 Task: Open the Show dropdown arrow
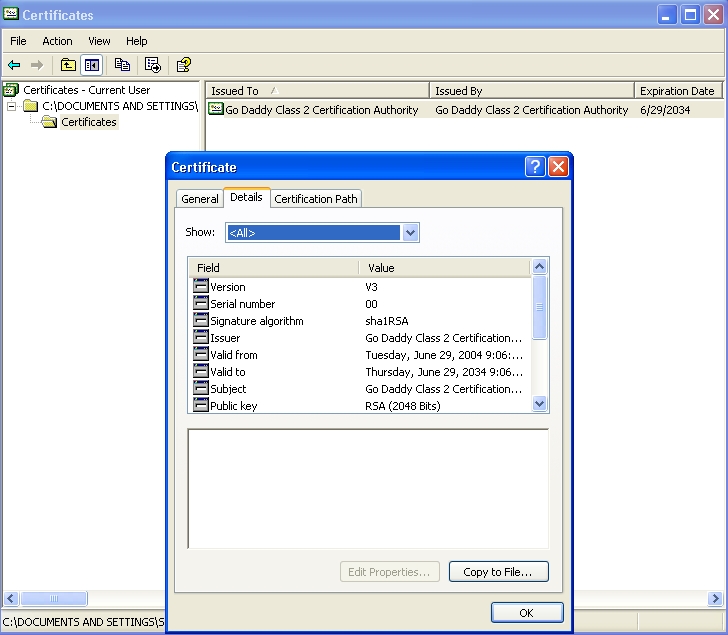[410, 233]
